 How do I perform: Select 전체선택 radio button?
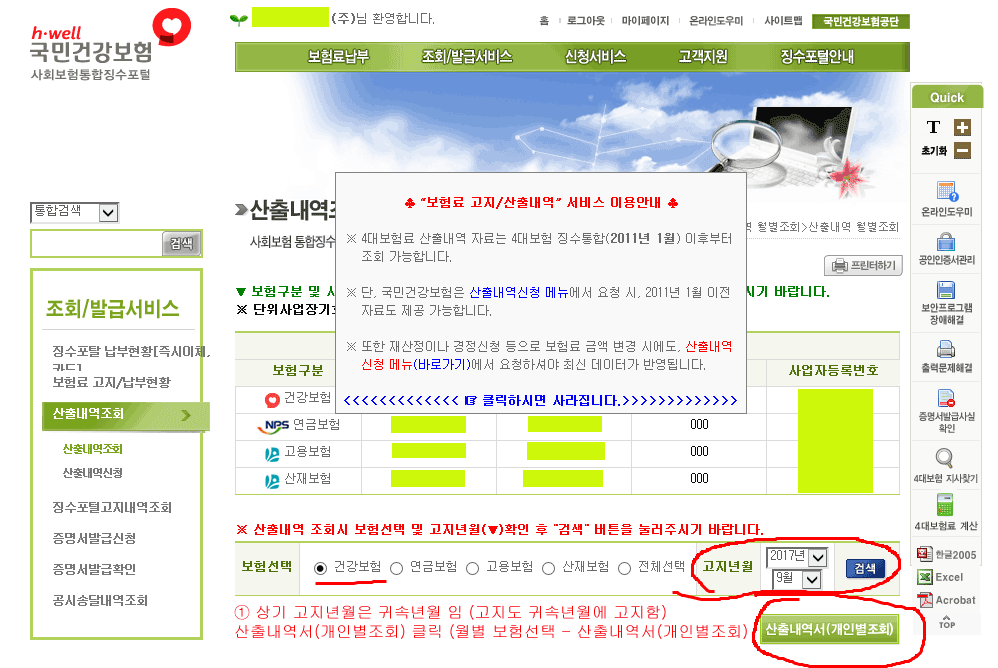click(x=624, y=568)
